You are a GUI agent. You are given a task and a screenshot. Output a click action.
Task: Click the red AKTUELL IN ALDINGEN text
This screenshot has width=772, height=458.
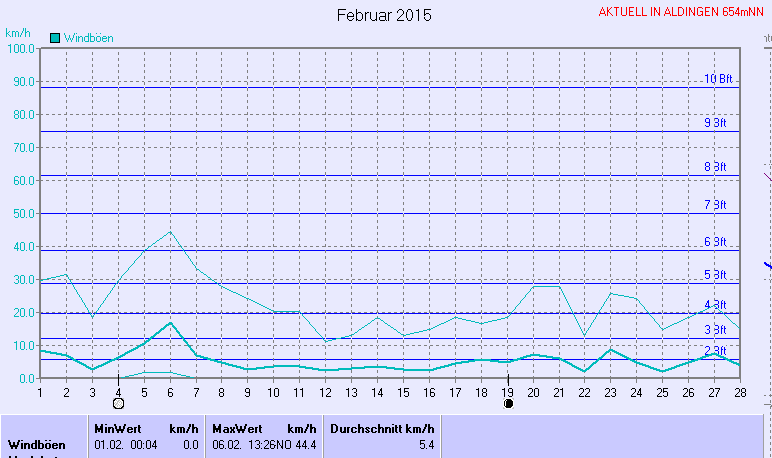coord(680,12)
